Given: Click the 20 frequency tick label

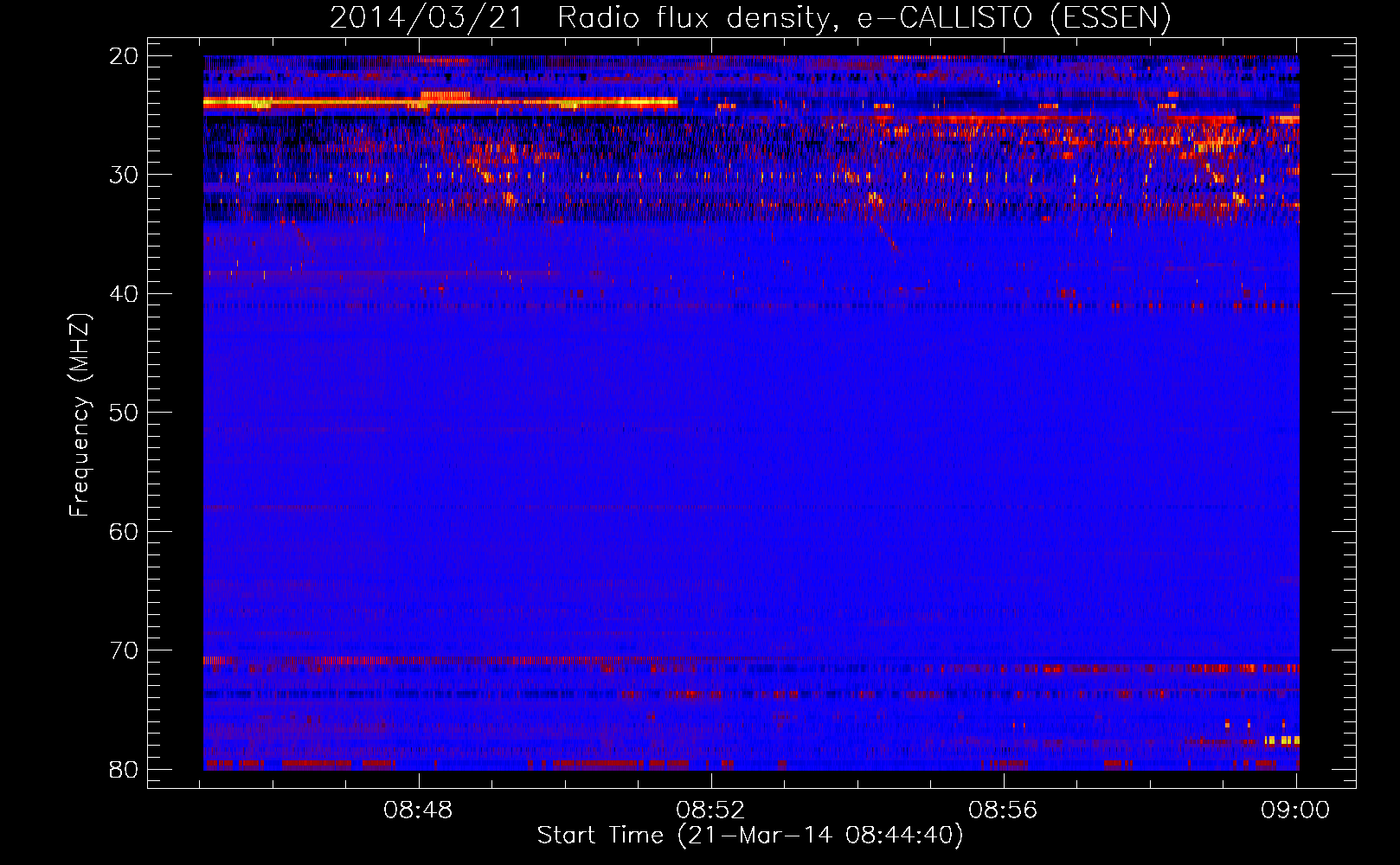Looking at the screenshot, I should (x=124, y=56).
